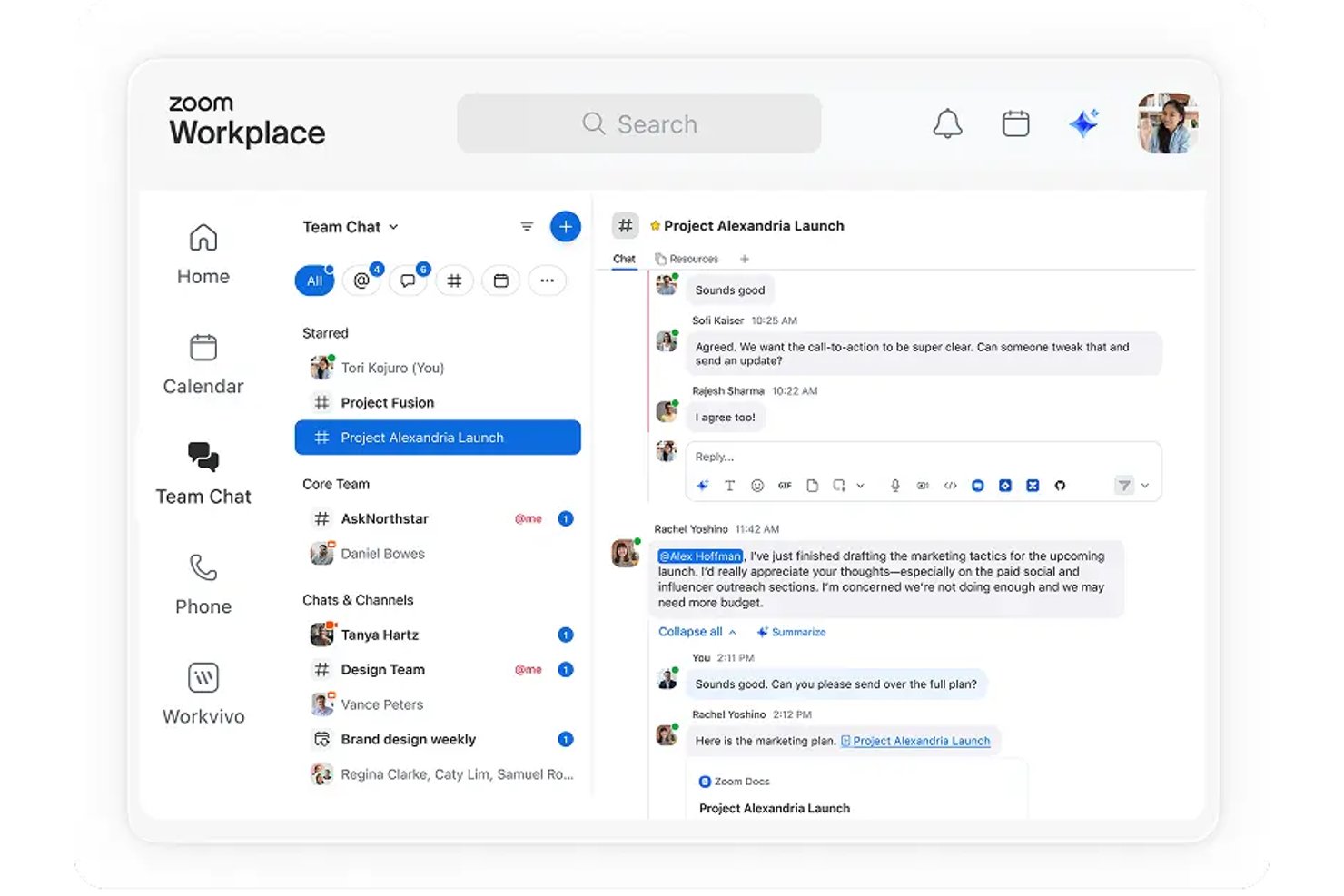Unstar Project Alexandria Launch channel
Viewport: 1344px width, 896px height.
point(655,226)
